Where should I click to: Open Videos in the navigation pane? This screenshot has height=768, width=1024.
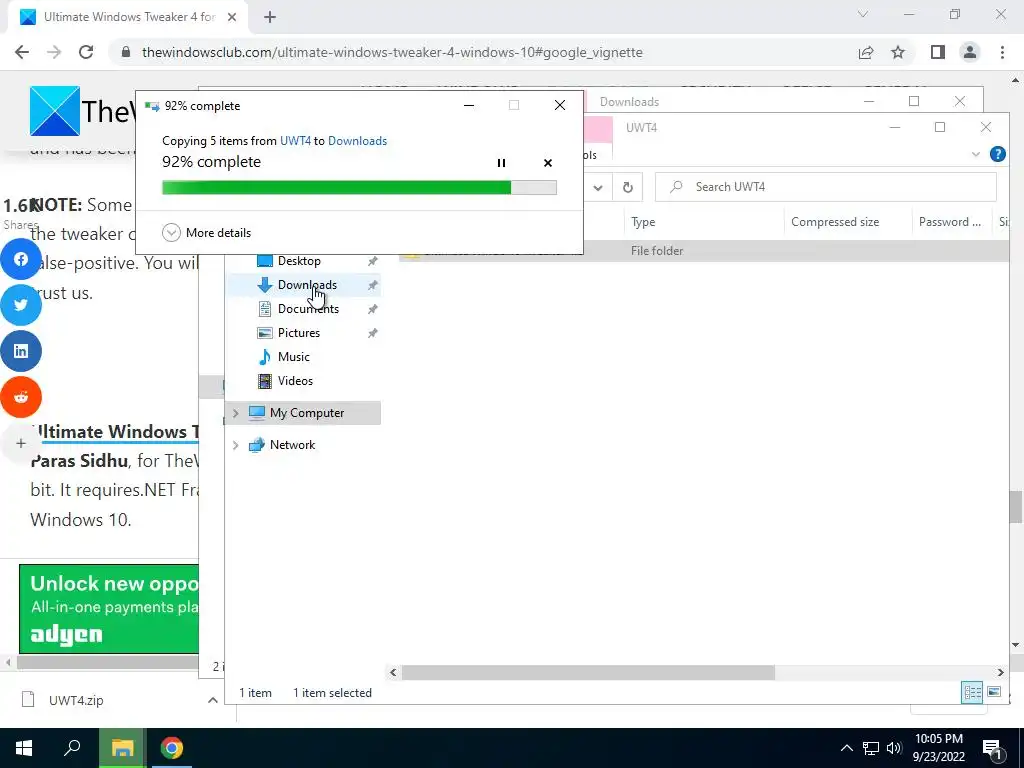295,381
